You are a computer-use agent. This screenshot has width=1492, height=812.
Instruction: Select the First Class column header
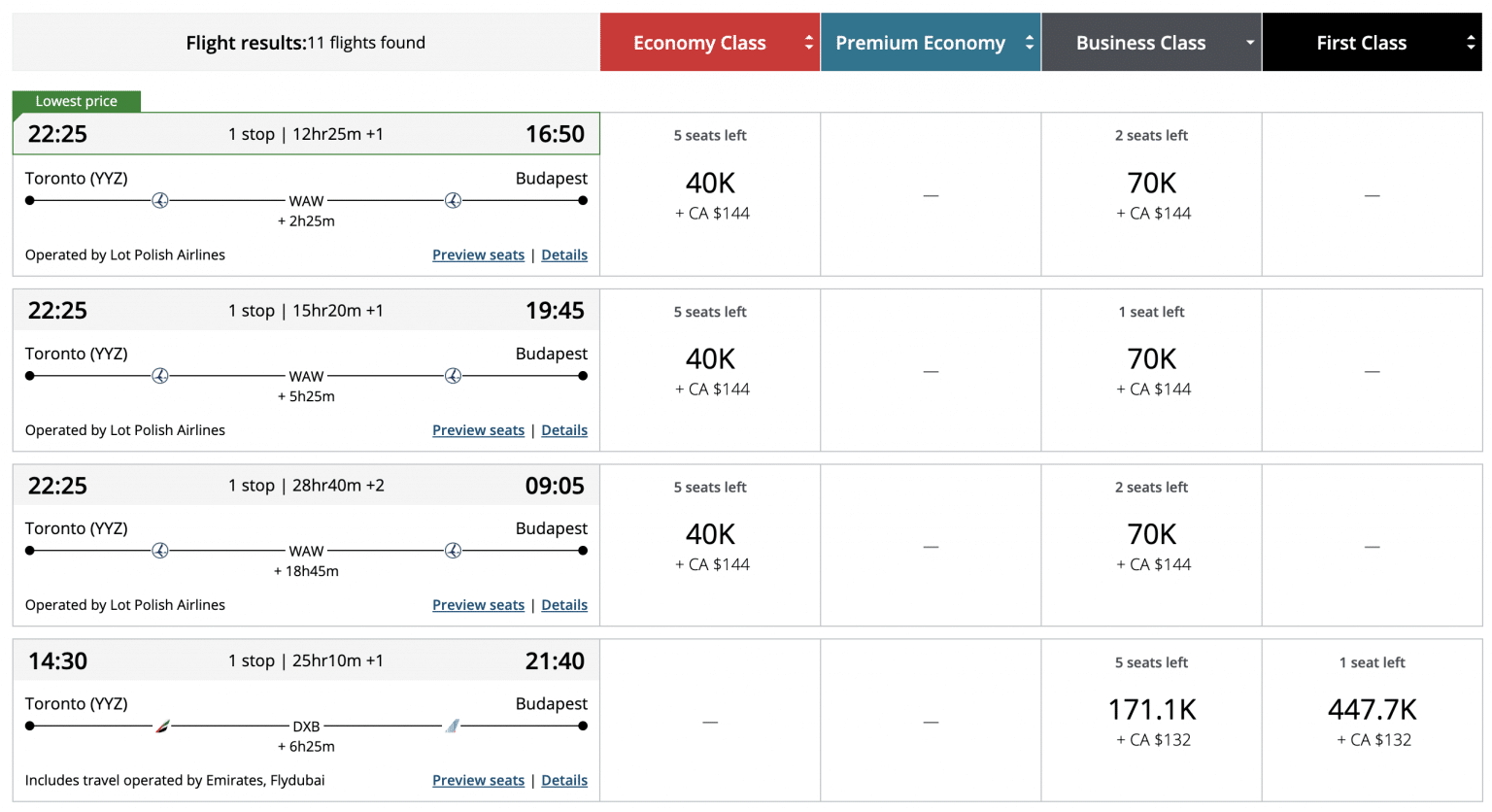click(x=1361, y=42)
